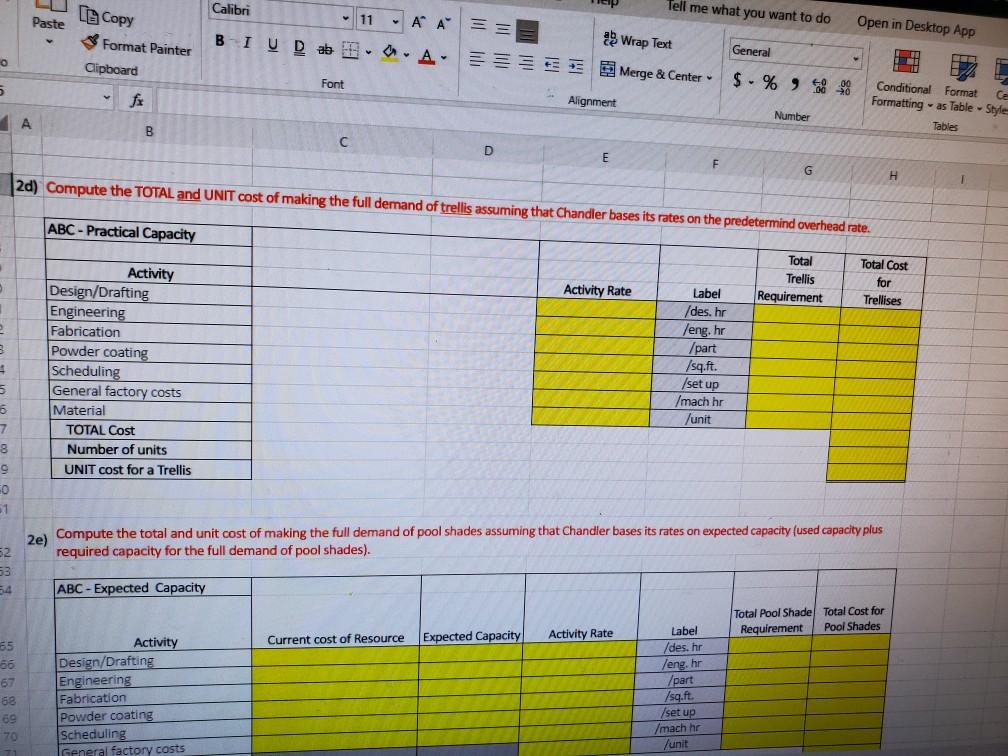Center text horizontally
This screenshot has height=756, width=1008.
(501, 61)
